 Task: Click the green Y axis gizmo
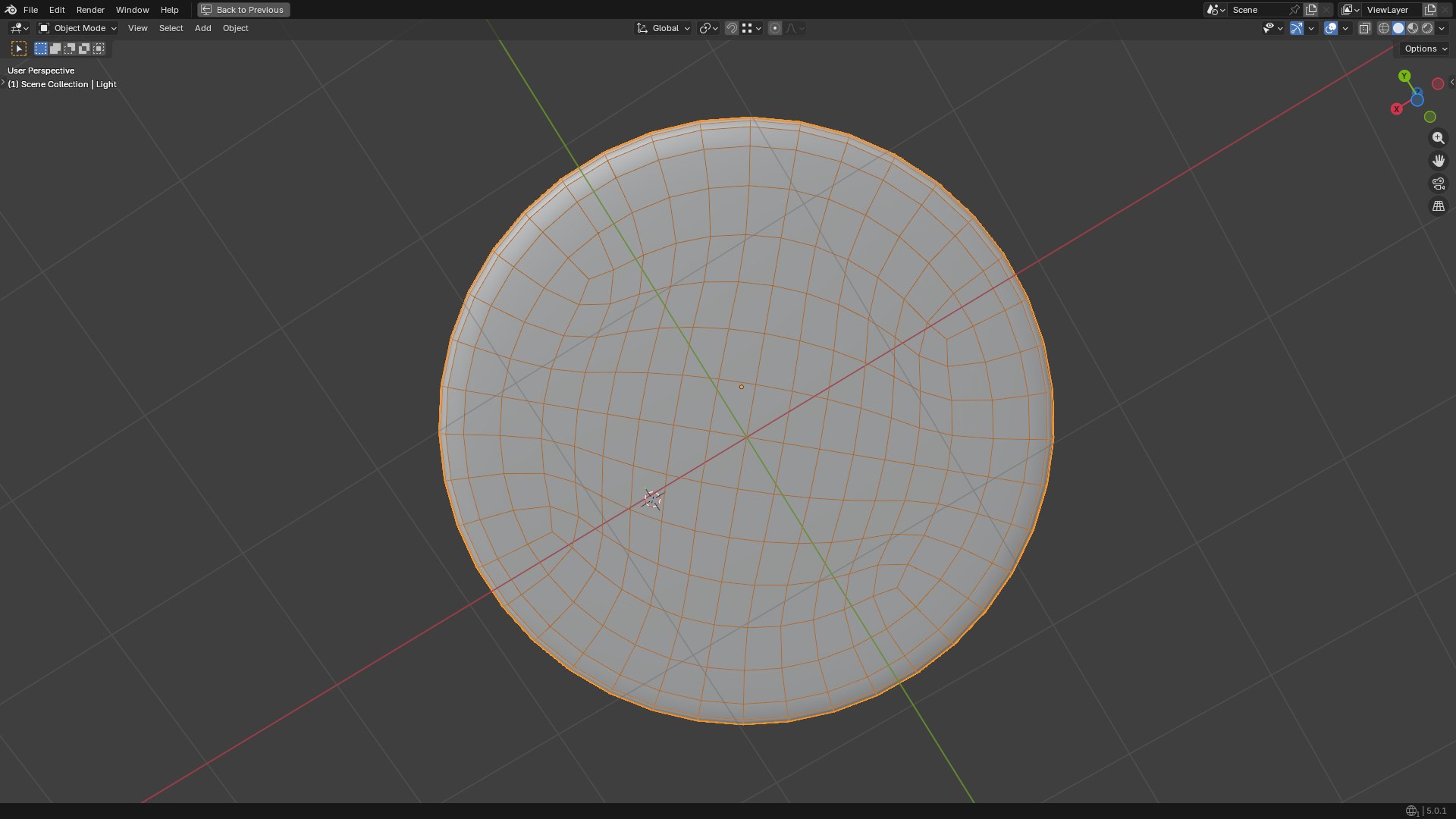coord(1404,76)
